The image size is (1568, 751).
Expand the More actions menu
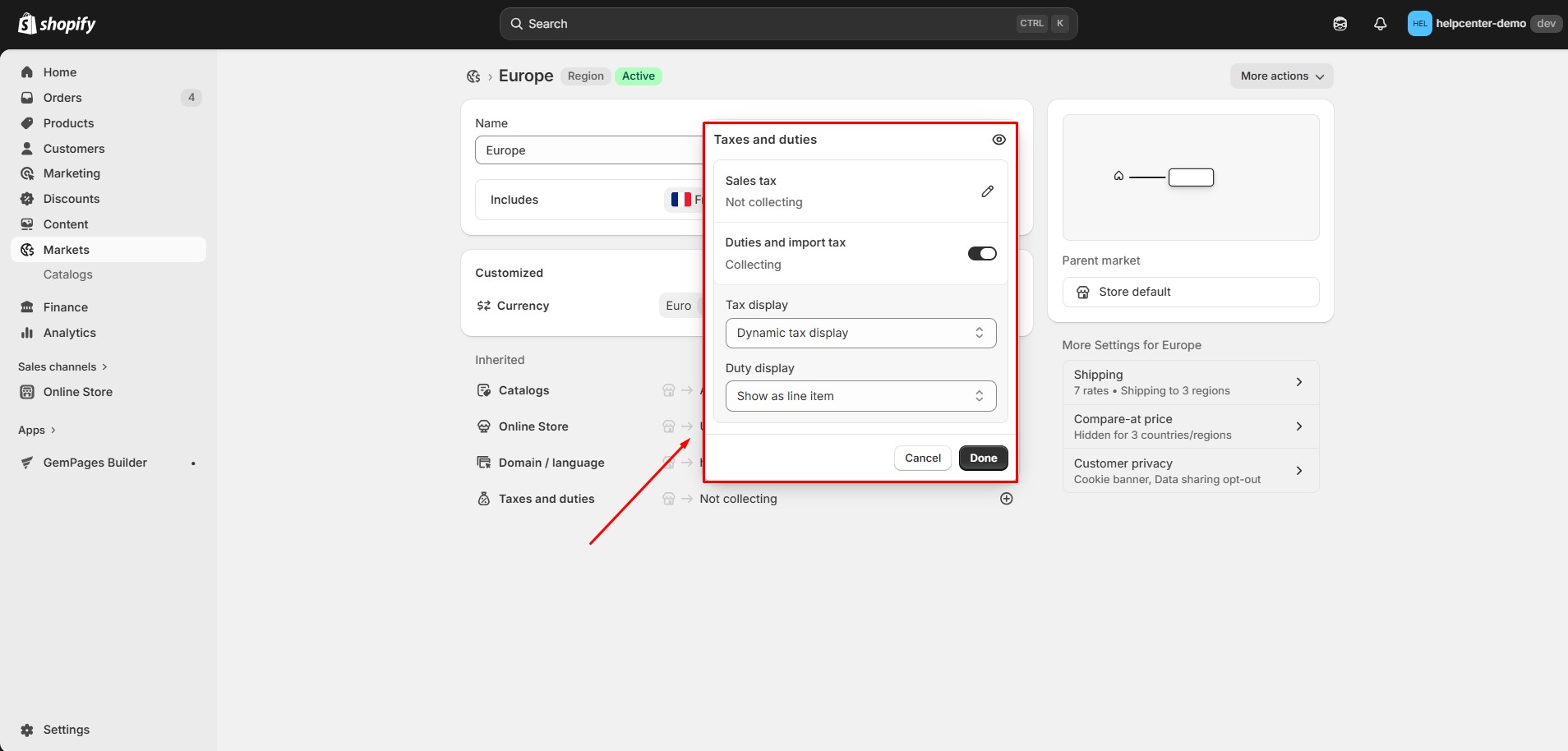click(1281, 76)
